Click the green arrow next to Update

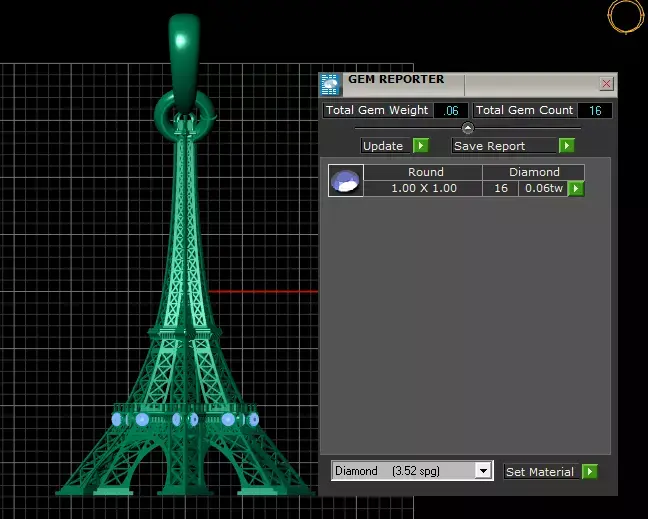coord(421,145)
